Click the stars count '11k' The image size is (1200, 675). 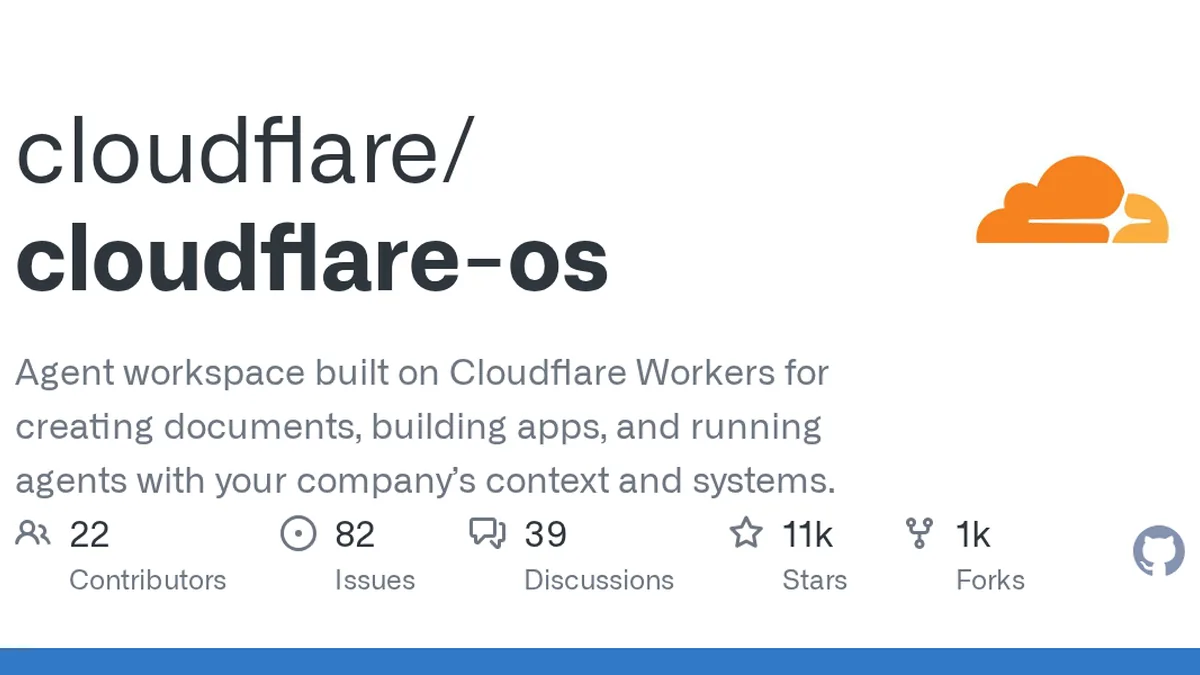(x=808, y=535)
